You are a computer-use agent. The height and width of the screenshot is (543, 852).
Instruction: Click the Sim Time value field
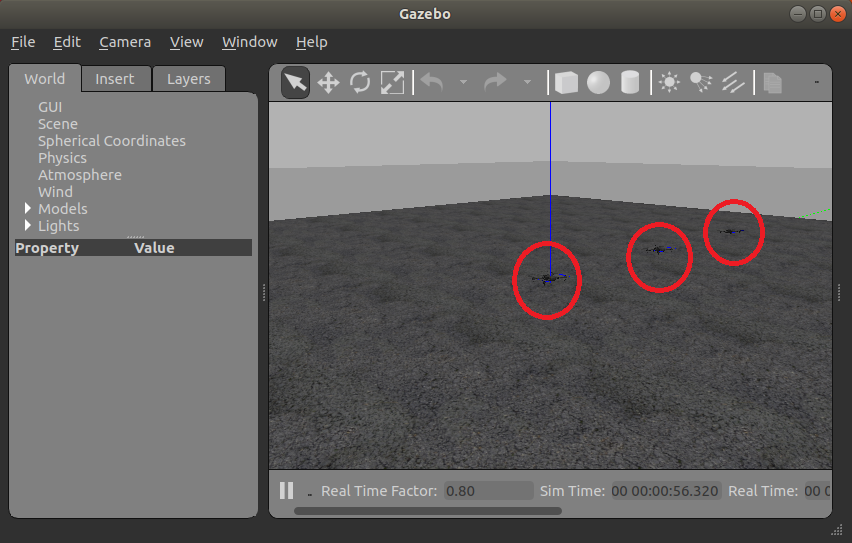point(666,491)
